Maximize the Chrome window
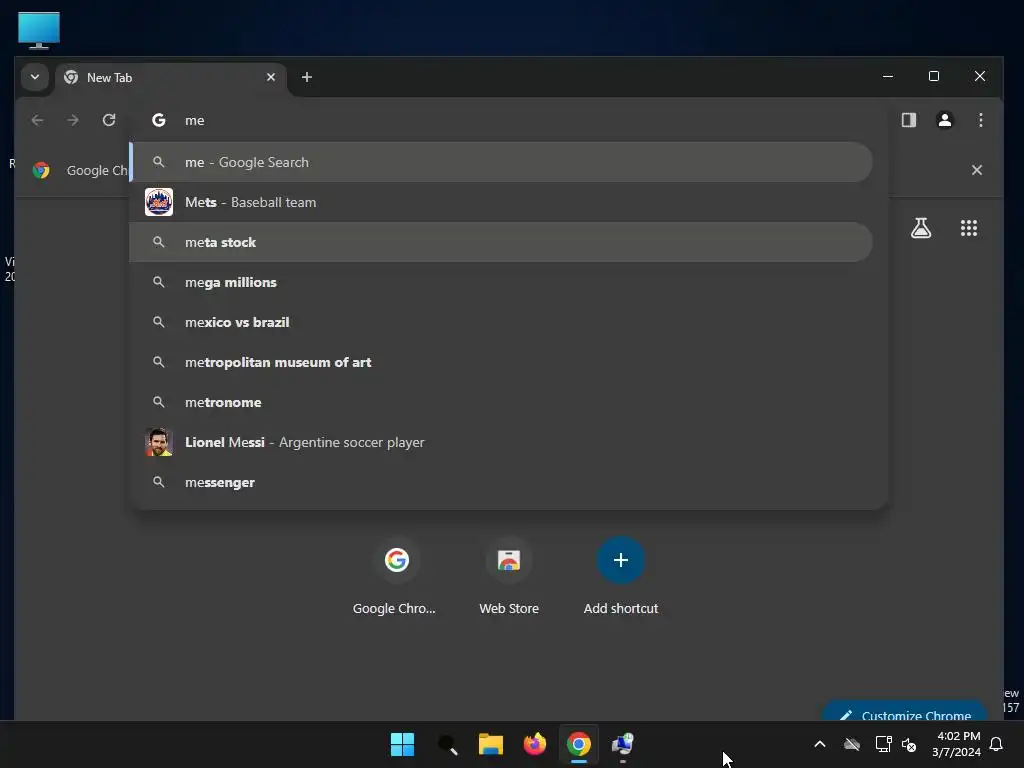 934,76
